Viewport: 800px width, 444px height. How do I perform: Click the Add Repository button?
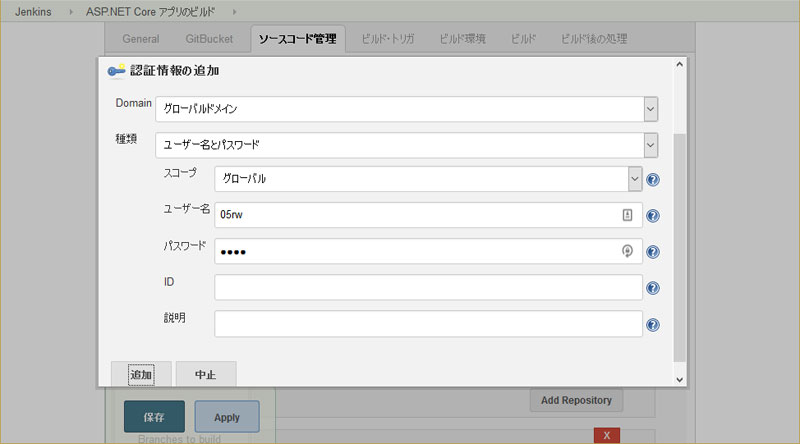point(577,400)
